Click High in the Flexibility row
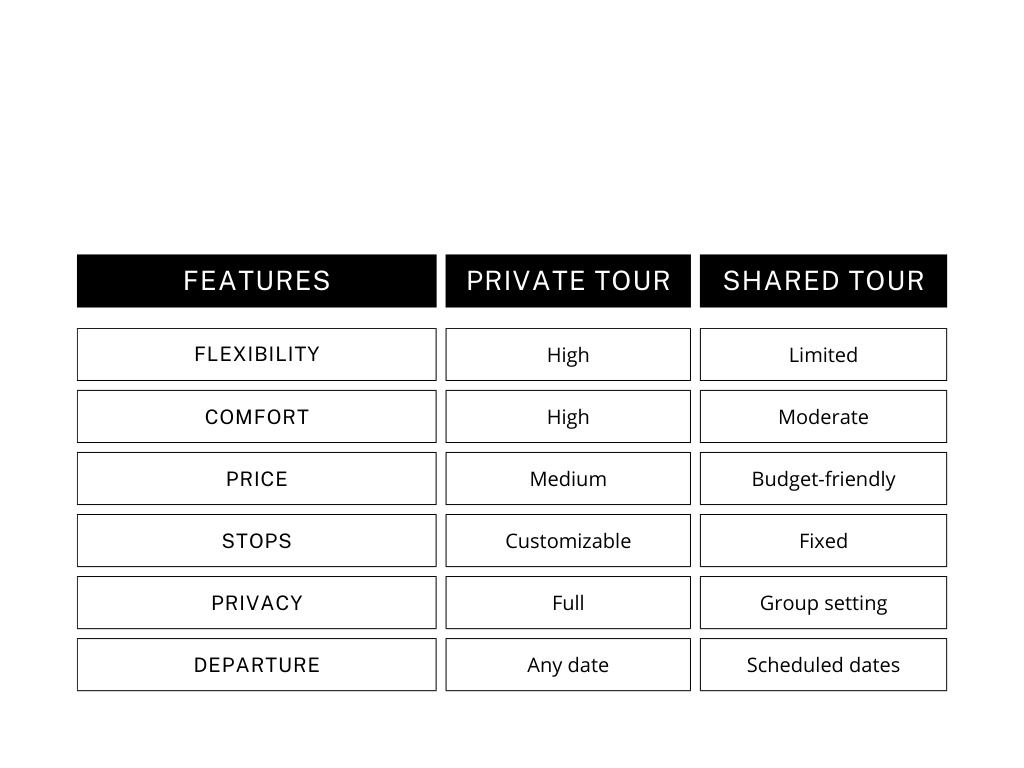 (568, 355)
